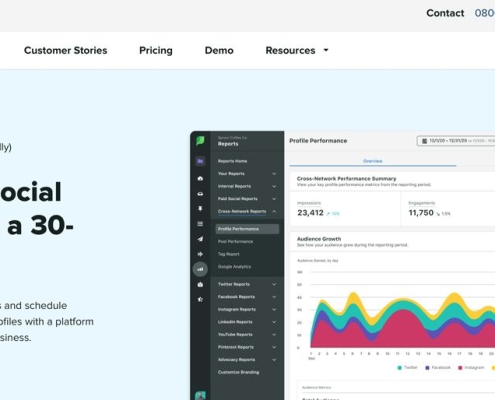Open the feeds list icon in sidebar
495x400 pixels.
[x=200, y=224]
